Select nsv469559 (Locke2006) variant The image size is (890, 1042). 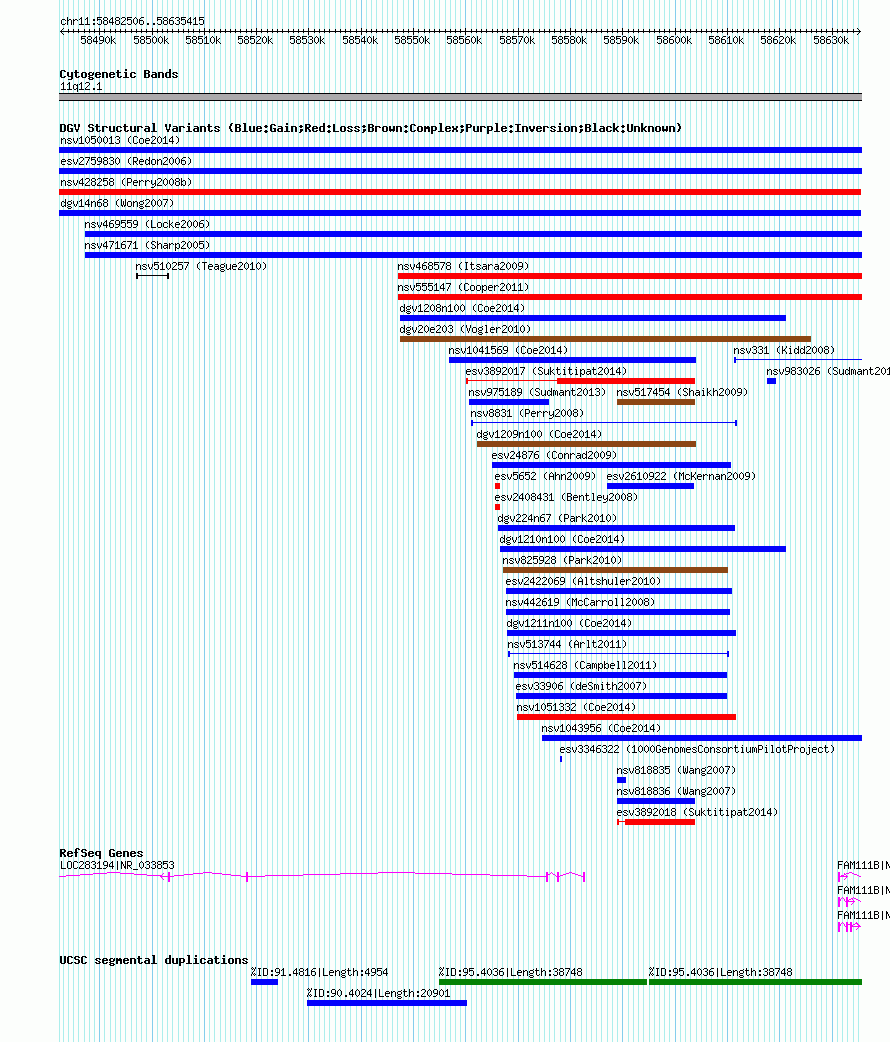pyautogui.click(x=473, y=234)
